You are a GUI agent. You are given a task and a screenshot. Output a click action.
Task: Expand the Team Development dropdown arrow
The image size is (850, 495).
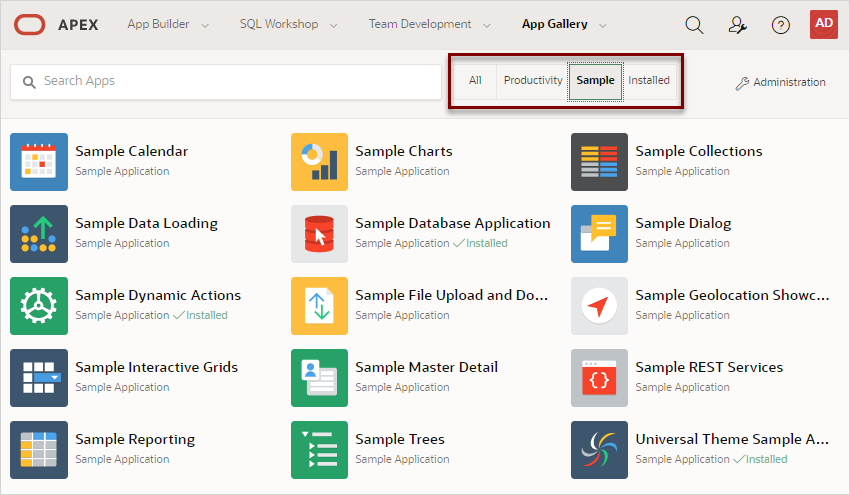click(x=486, y=25)
